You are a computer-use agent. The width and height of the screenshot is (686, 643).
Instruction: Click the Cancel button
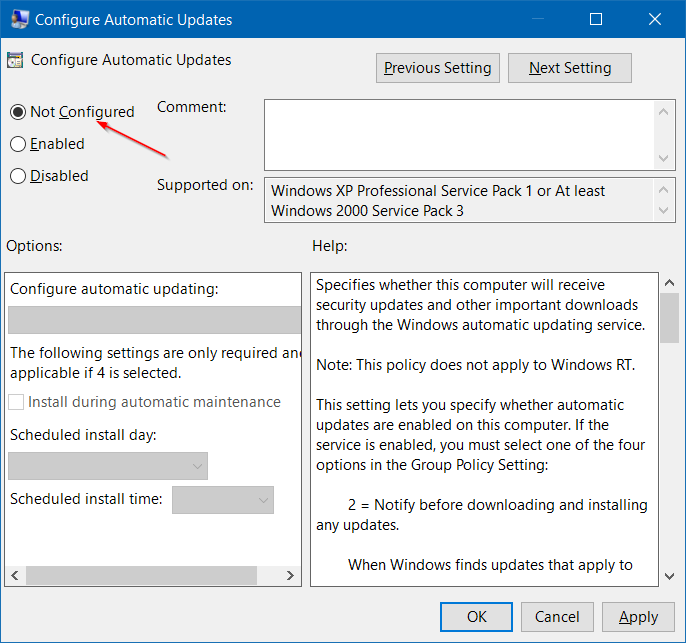557,617
